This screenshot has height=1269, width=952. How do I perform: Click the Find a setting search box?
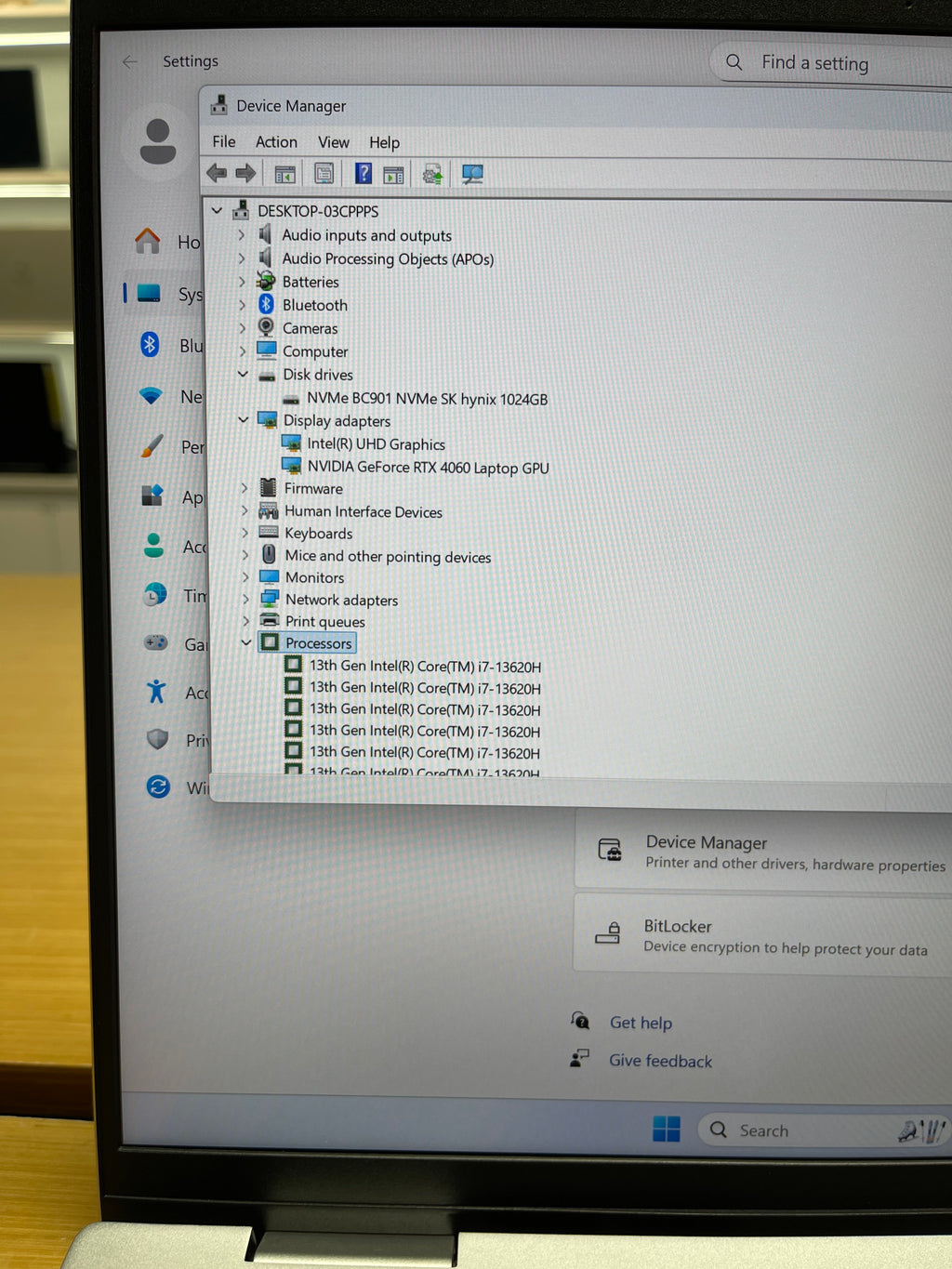[x=830, y=63]
